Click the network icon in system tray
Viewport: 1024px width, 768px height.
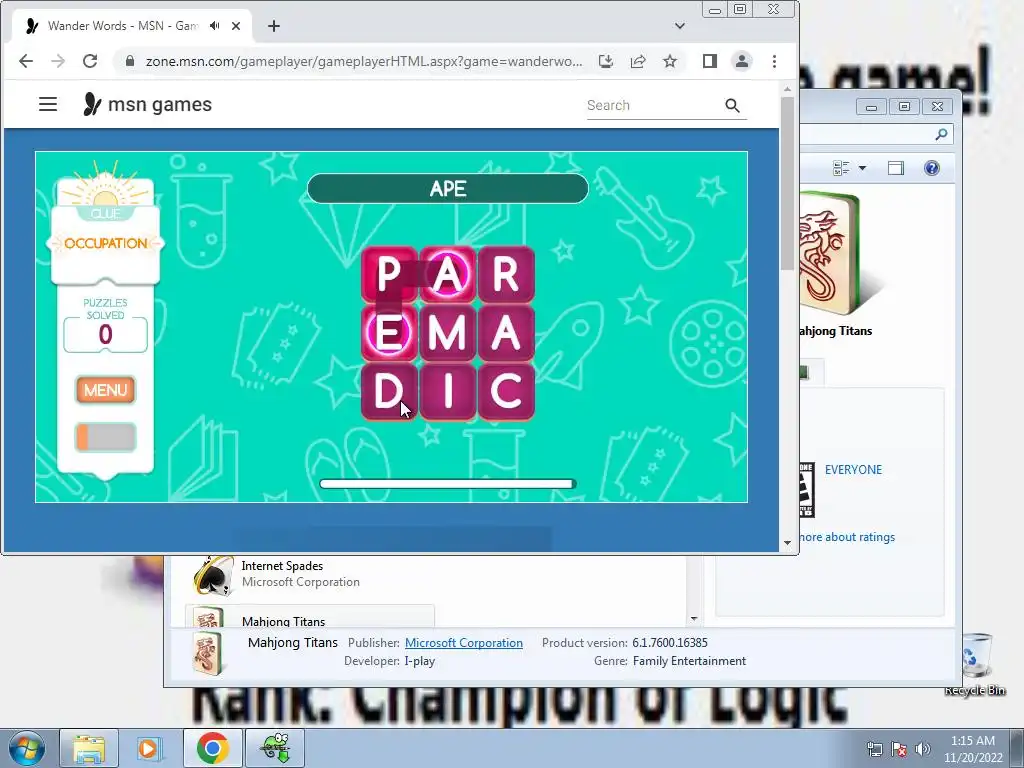pos(874,749)
